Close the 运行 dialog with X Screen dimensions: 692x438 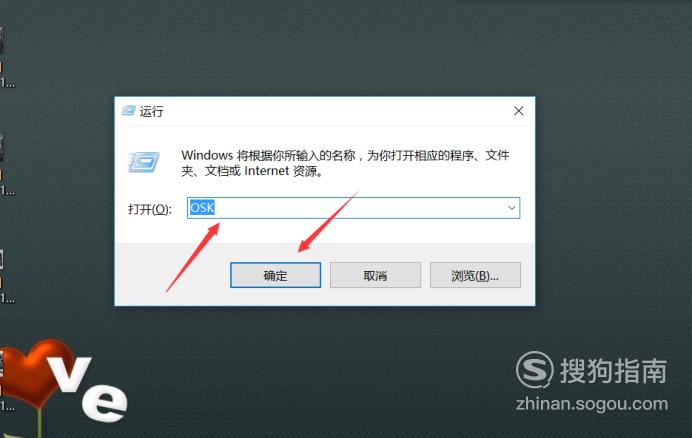coord(519,111)
